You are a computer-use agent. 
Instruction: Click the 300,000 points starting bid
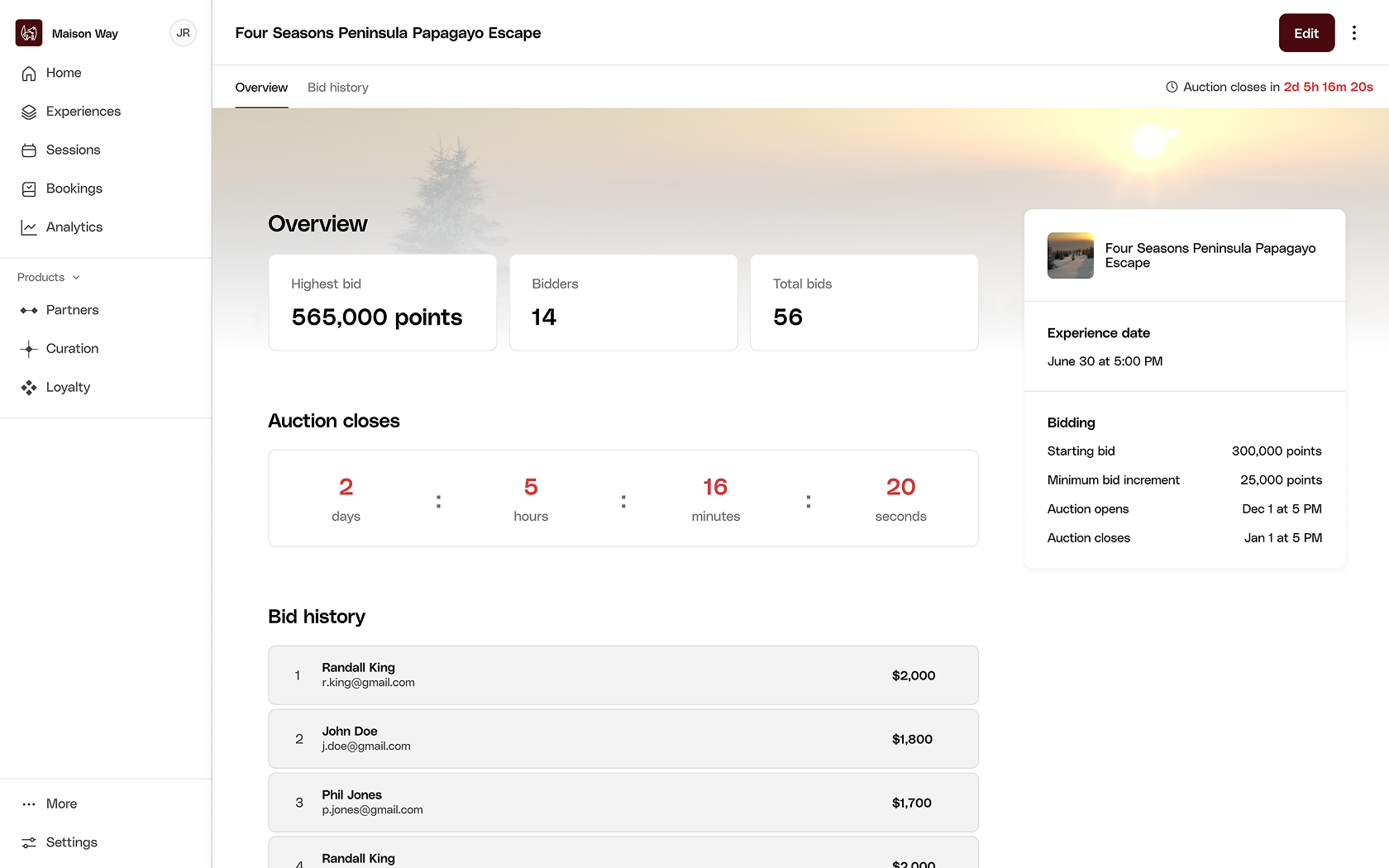click(1277, 451)
